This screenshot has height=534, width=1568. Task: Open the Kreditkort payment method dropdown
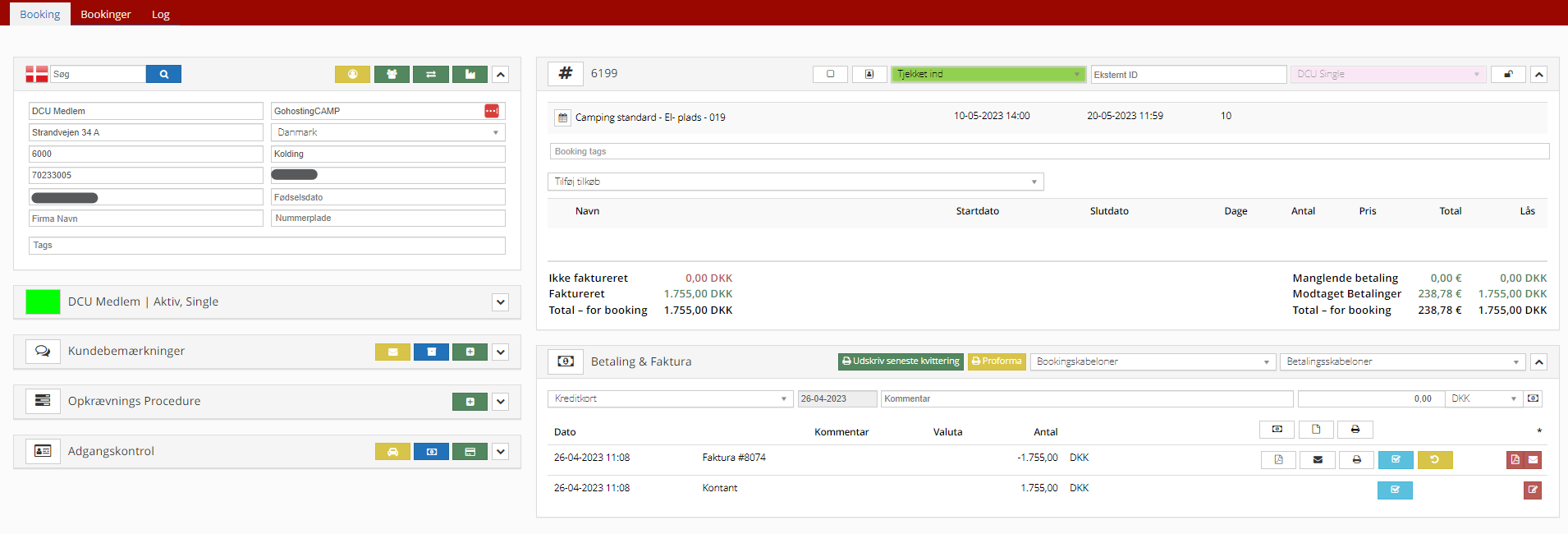pyautogui.click(x=670, y=398)
